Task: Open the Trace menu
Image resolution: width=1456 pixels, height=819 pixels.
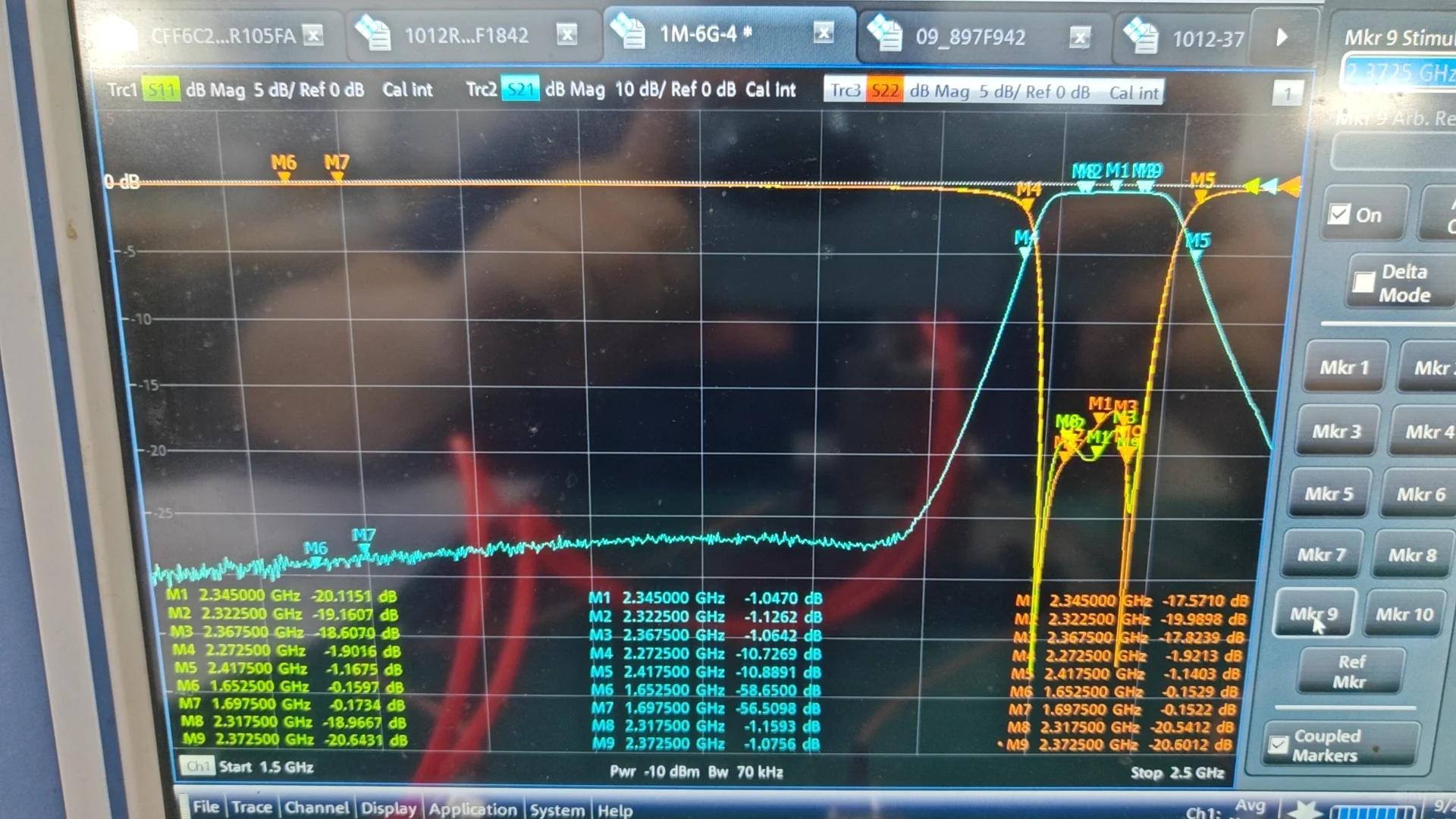Action: (x=251, y=808)
